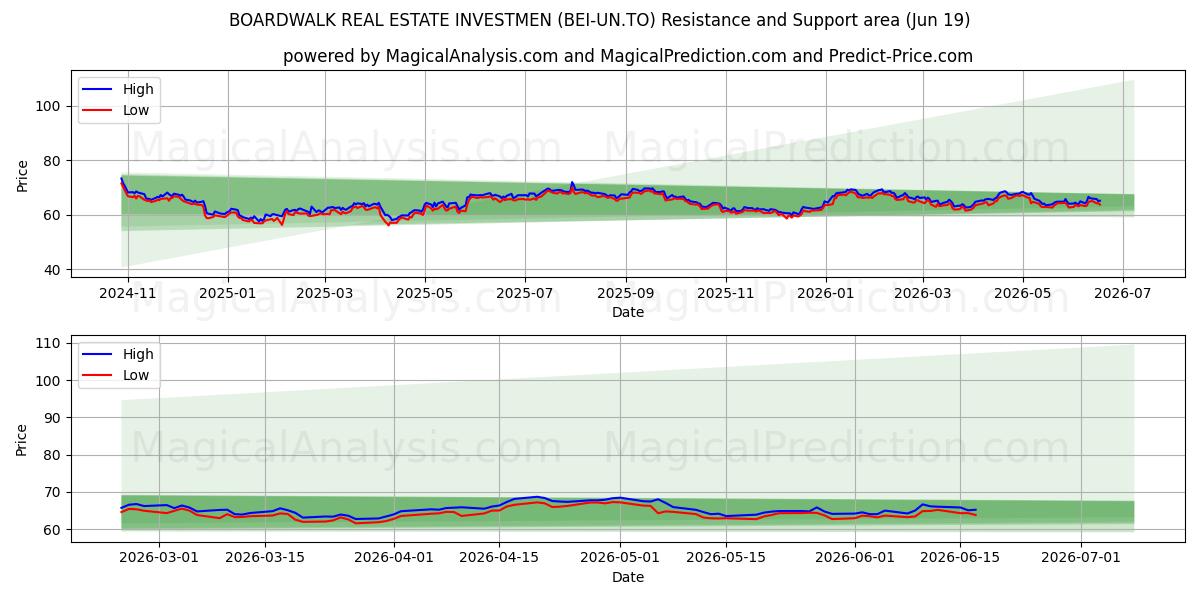Click the 100 price tick on top chart
1200x600 pixels.
point(50,106)
